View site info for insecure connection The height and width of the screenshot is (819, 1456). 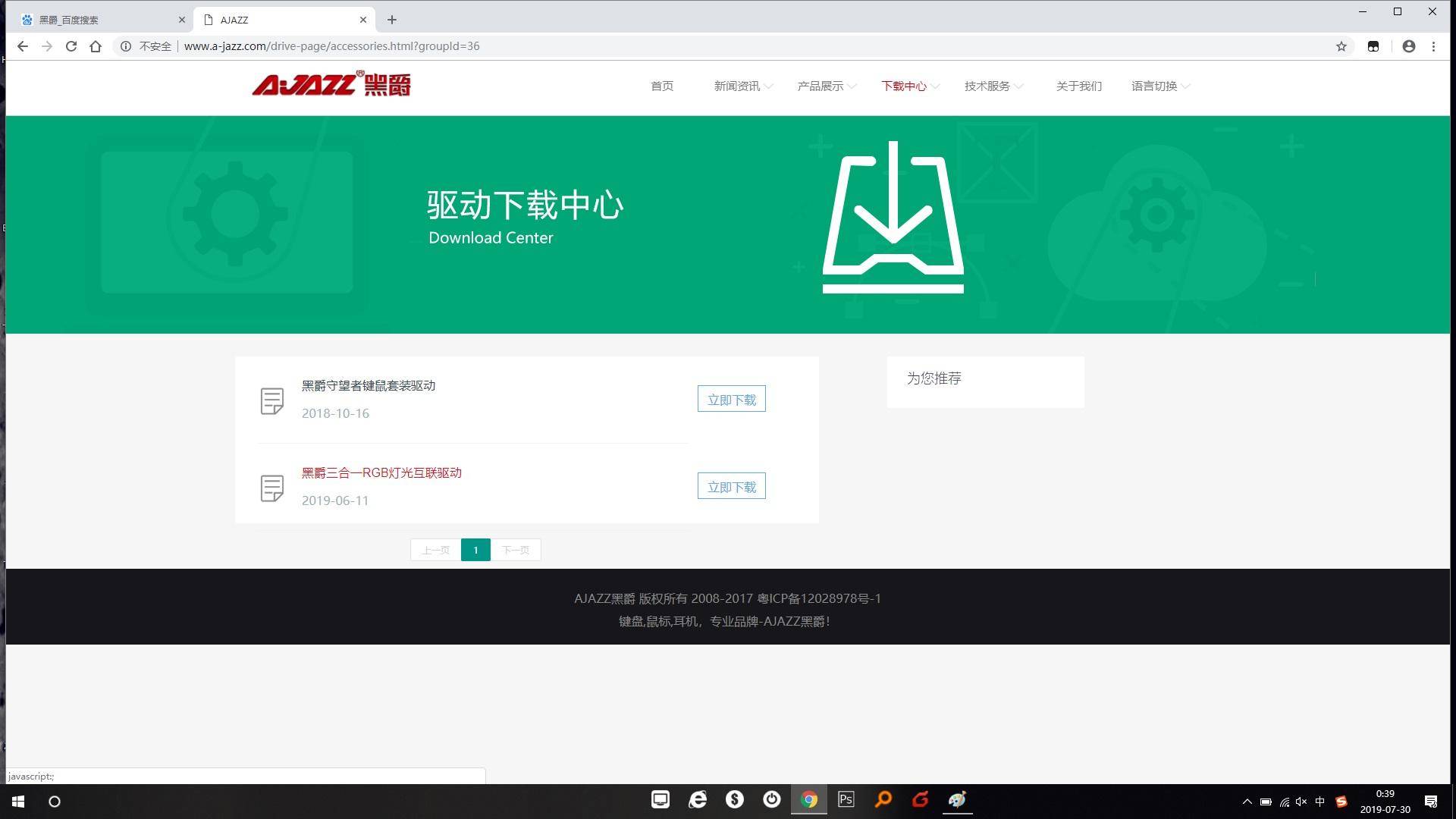click(x=126, y=46)
